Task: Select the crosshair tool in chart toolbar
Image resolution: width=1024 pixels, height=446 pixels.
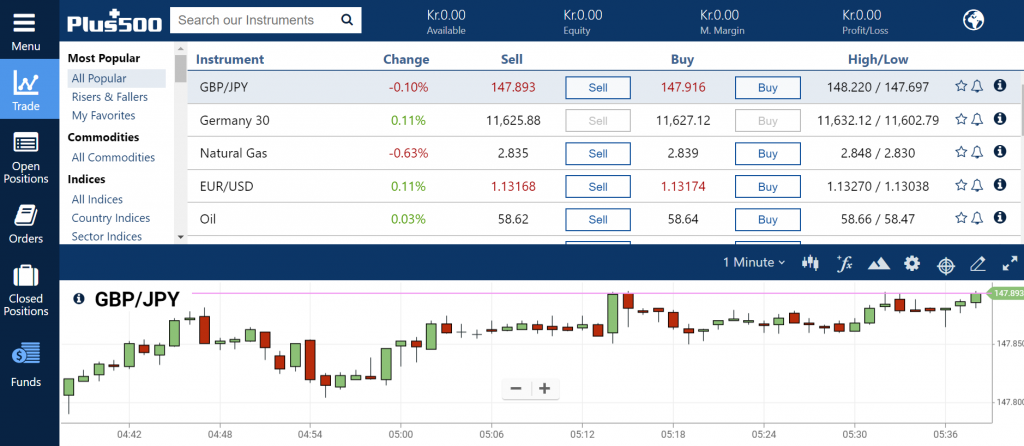Action: click(x=945, y=264)
